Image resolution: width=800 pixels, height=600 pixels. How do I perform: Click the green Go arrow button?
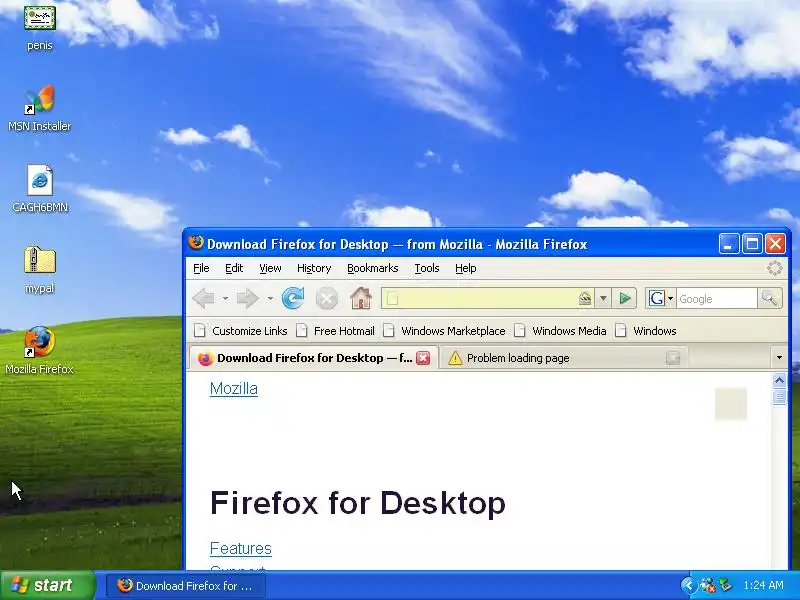(x=624, y=298)
